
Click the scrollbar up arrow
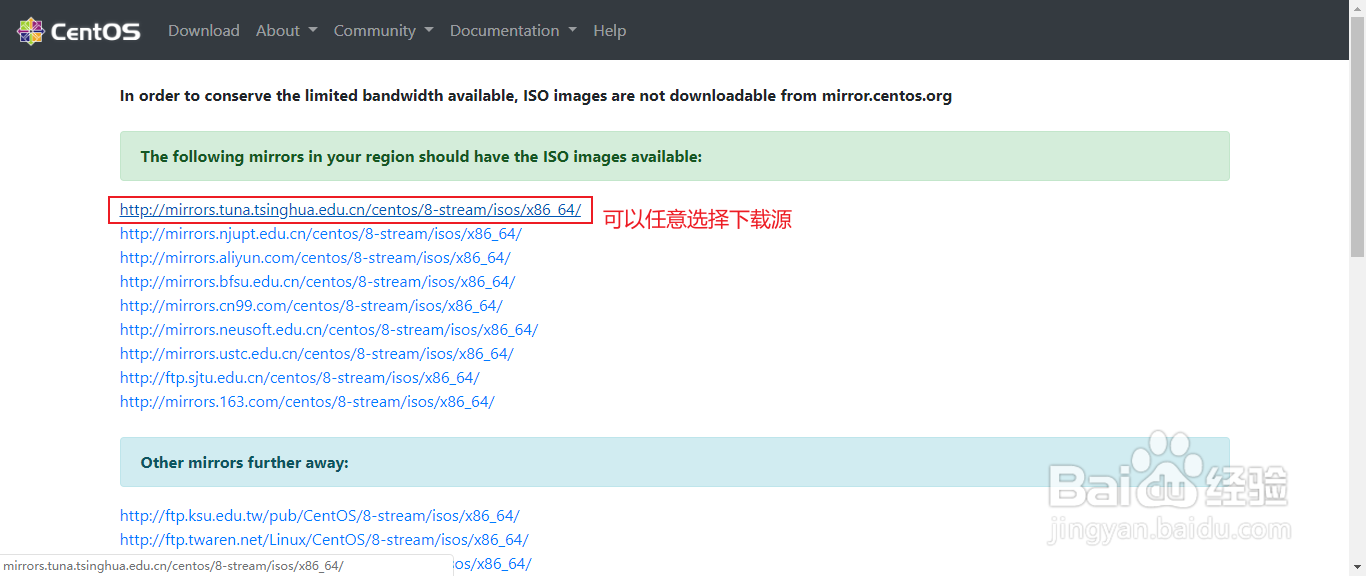pos(1357,8)
